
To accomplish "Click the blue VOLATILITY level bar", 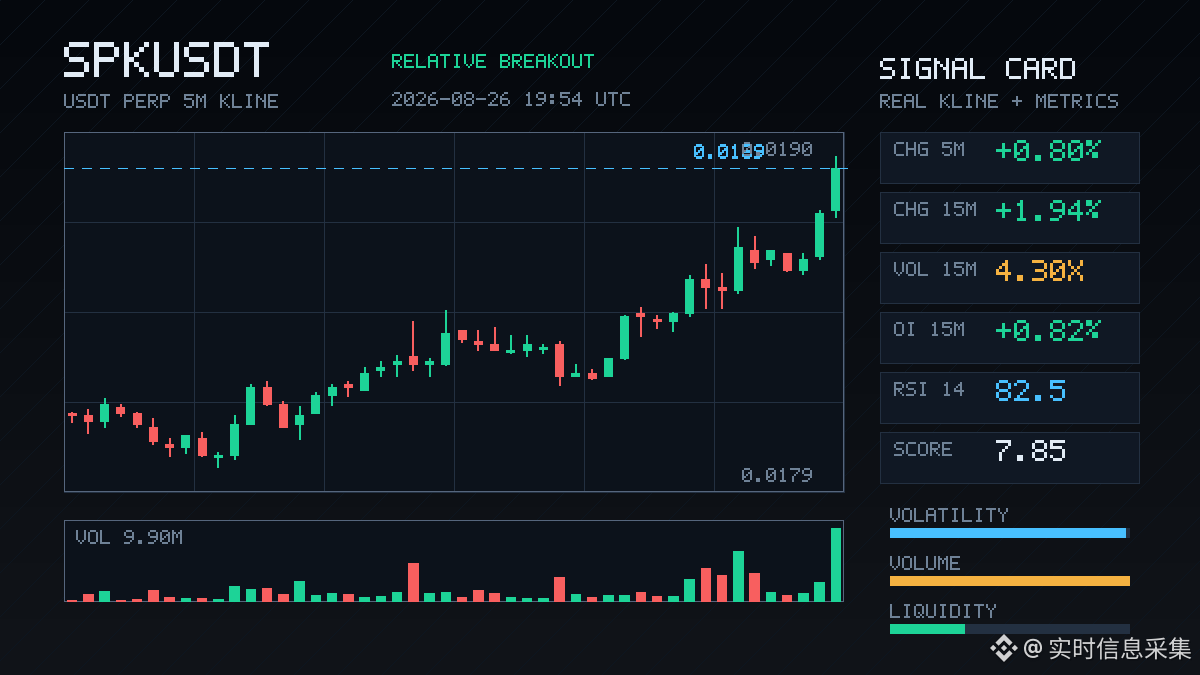I will click(1008, 533).
